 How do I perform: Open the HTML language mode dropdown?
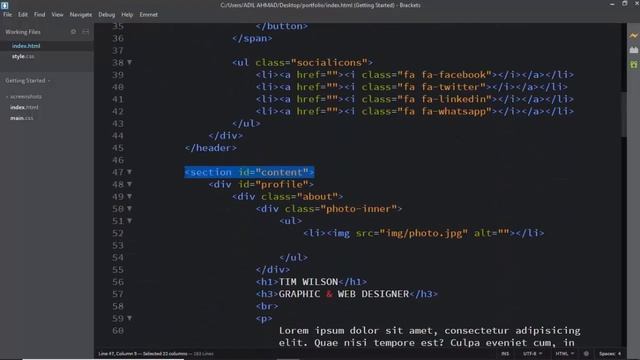tap(564, 353)
